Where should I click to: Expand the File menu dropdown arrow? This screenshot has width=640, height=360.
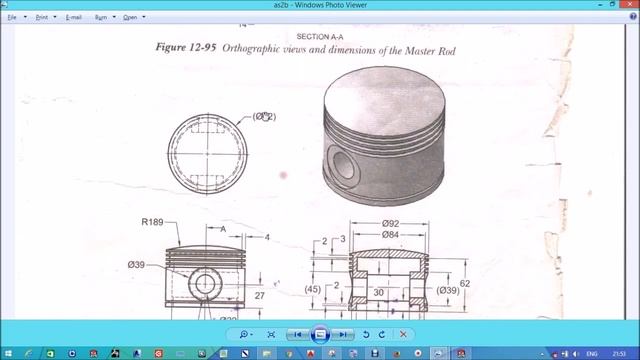[25, 17]
